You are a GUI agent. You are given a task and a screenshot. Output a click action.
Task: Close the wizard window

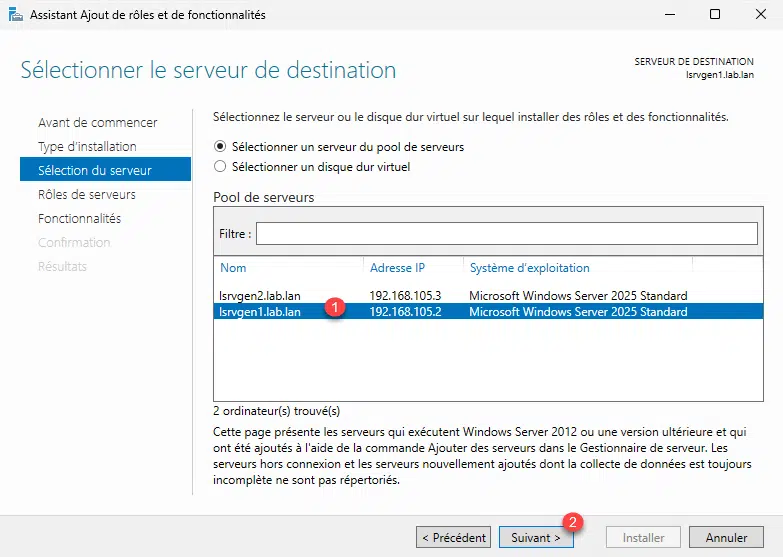click(x=761, y=14)
